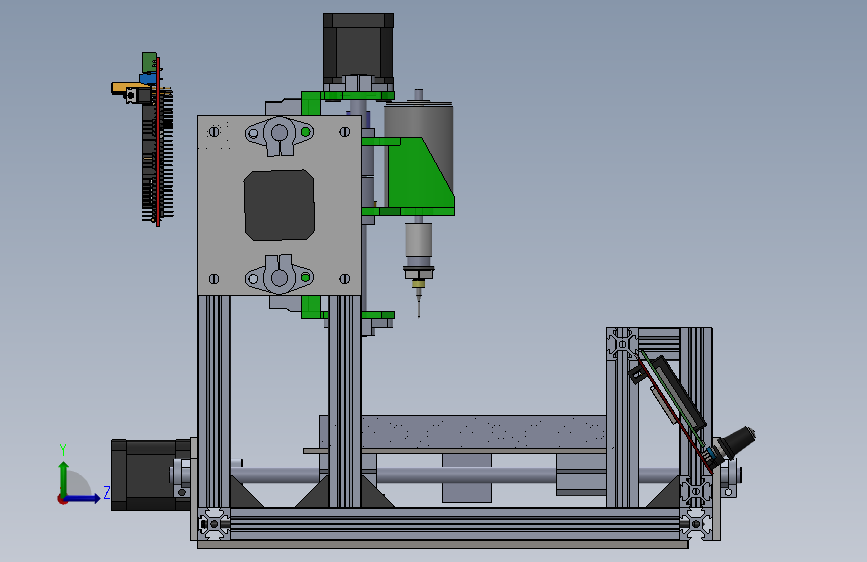Select the bottom-right screw on the gray plate
Viewport: 867px width, 562px height.
344,279
